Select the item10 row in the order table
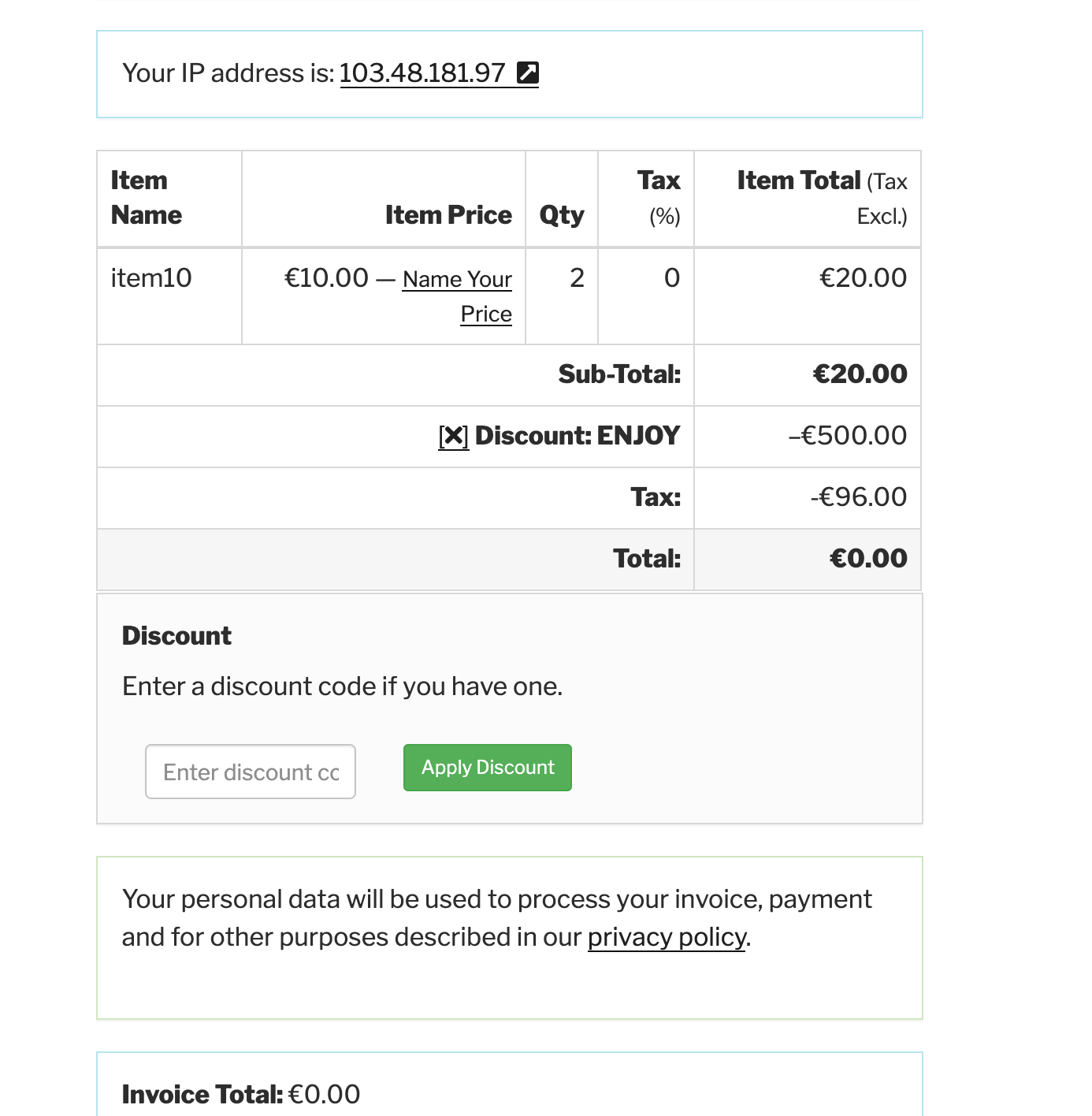The image size is (1092, 1116). pos(150,277)
